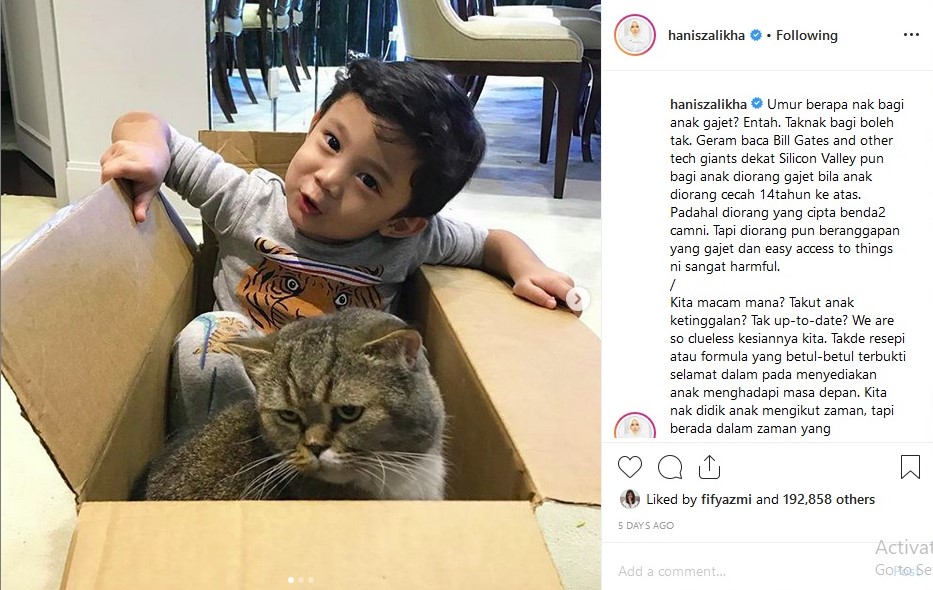
Task: Save post with the bookmark icon
Action: coord(910,467)
